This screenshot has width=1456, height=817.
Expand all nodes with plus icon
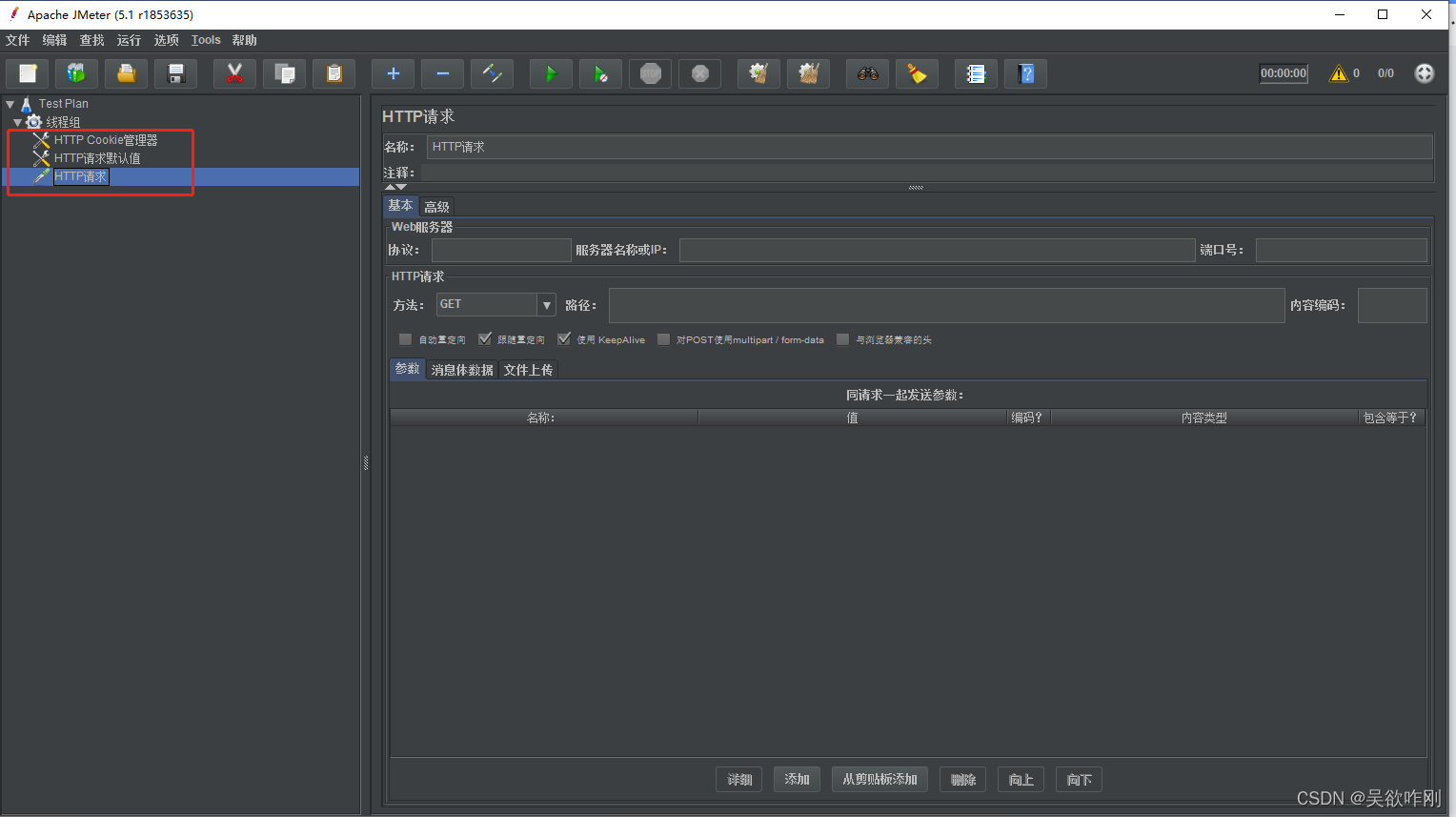click(393, 73)
